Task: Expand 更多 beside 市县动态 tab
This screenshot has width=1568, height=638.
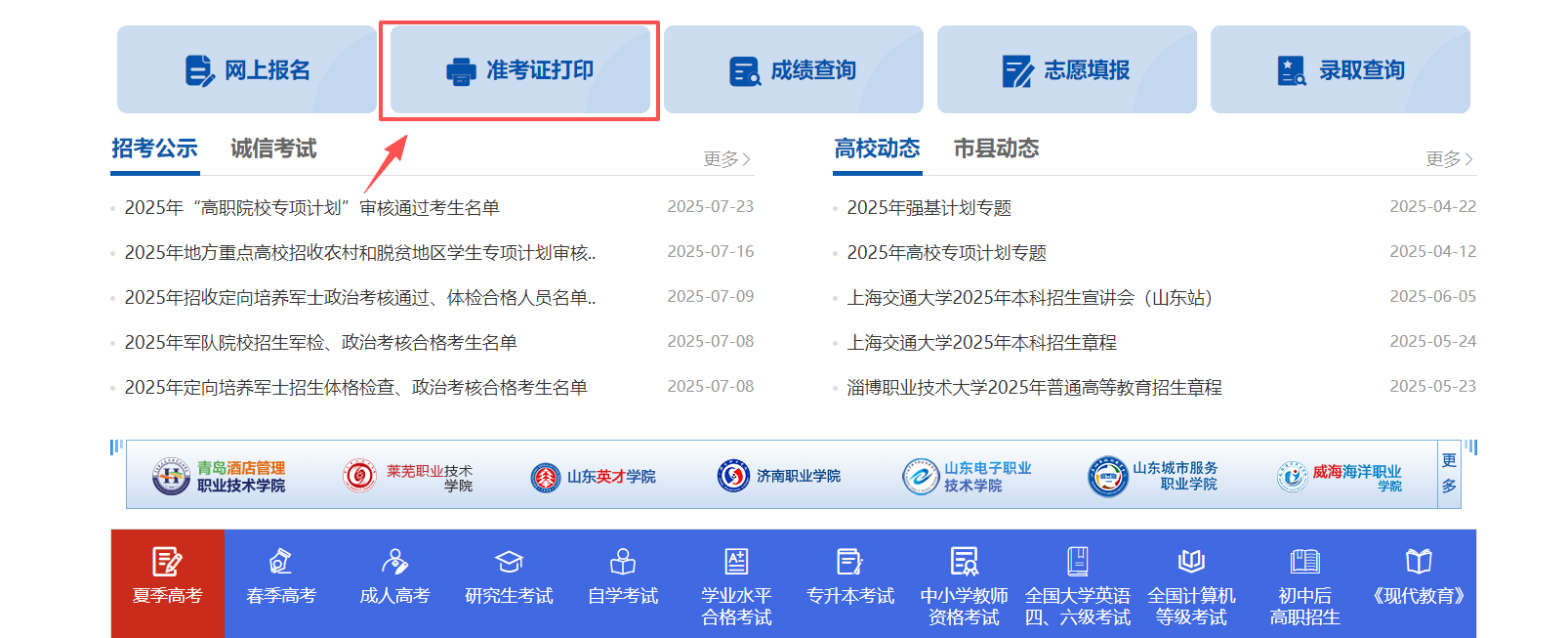Action: point(1450,158)
